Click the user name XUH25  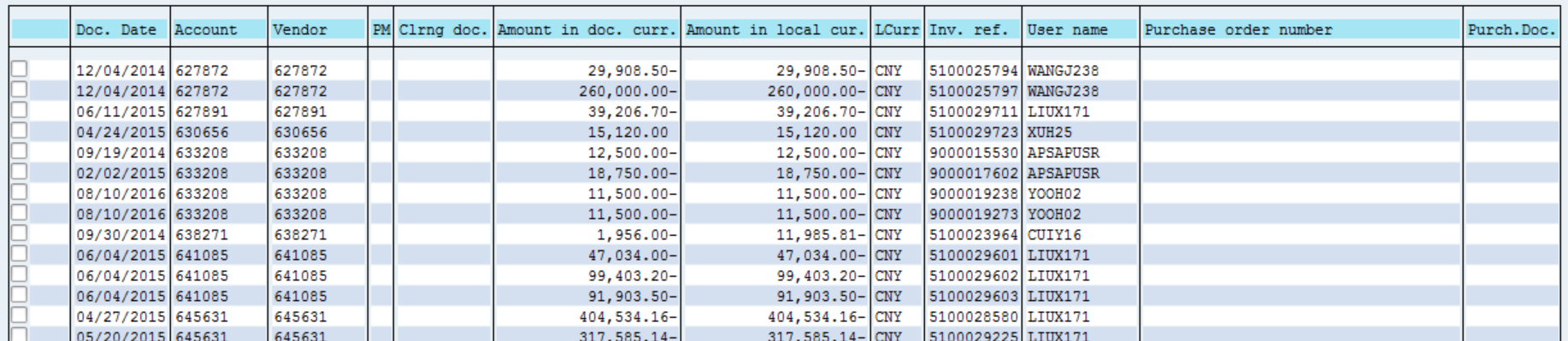[1049, 132]
